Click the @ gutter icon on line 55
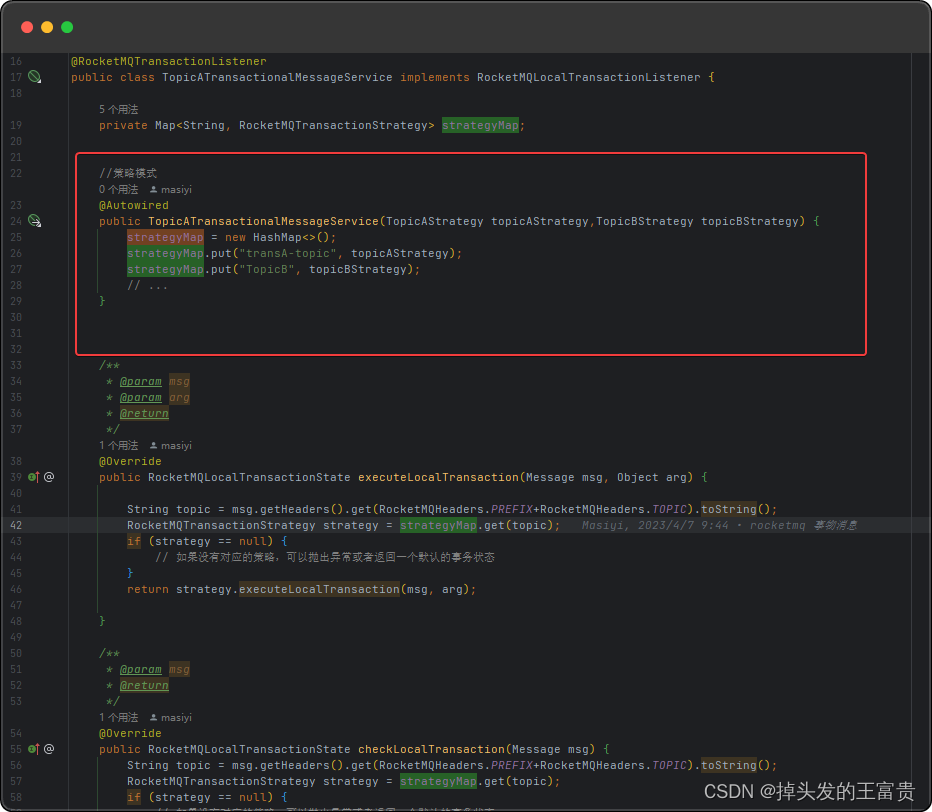This screenshot has height=812, width=932. [49, 749]
